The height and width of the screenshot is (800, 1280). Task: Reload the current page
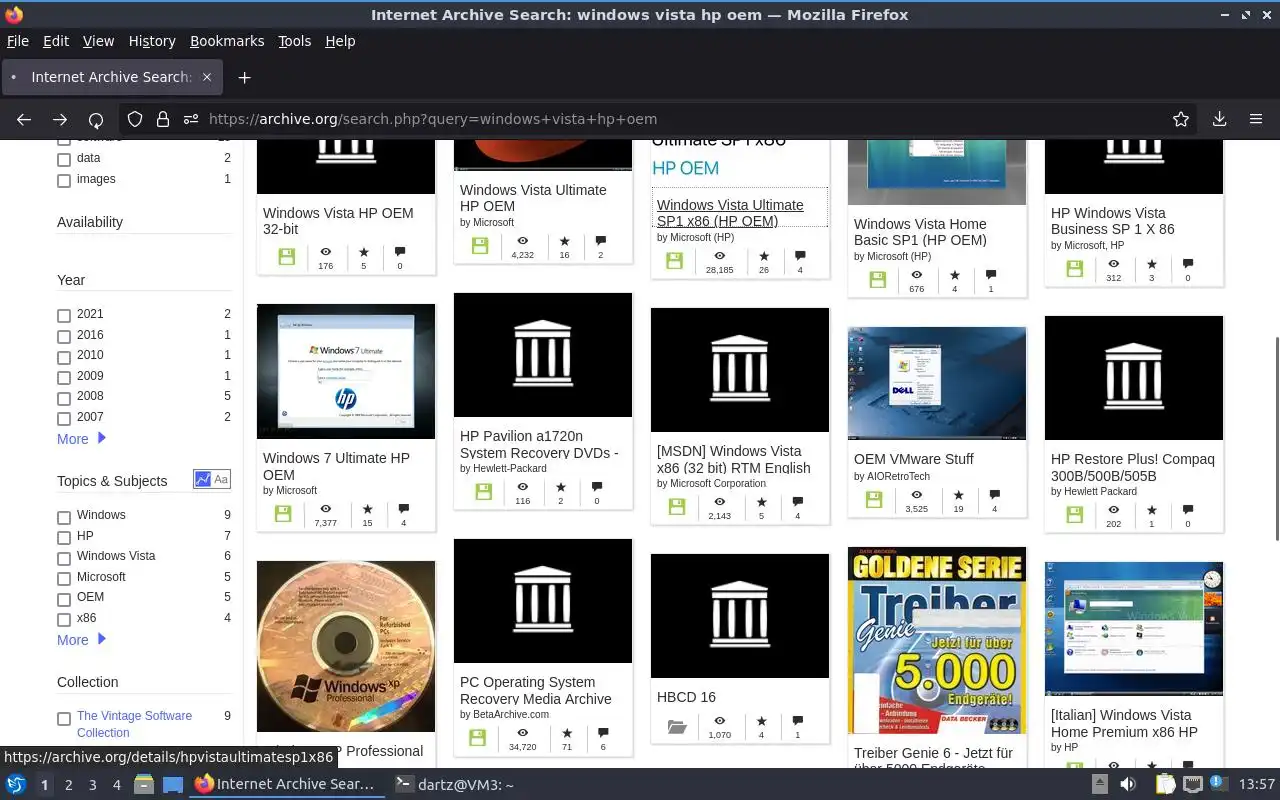coord(96,119)
